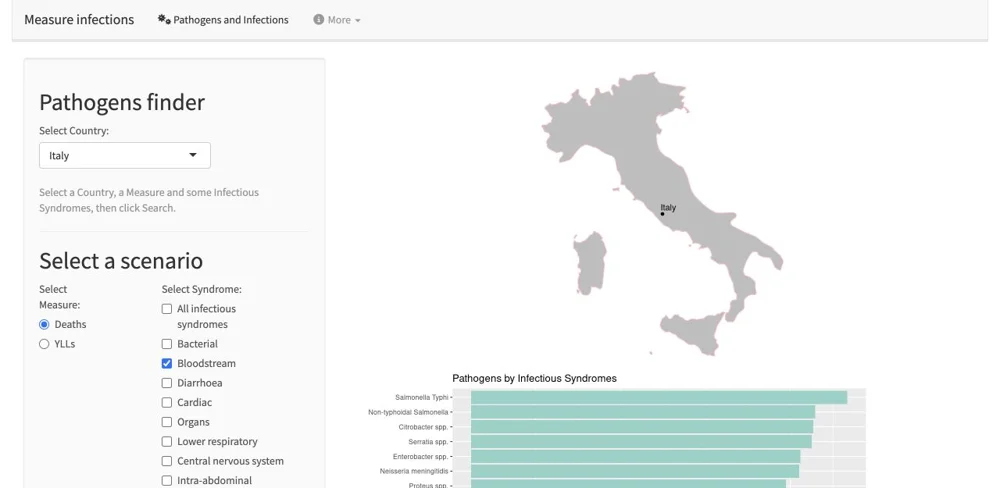Click the Serratia spp. bar
Screen dimensions: 1000x488
point(642,441)
